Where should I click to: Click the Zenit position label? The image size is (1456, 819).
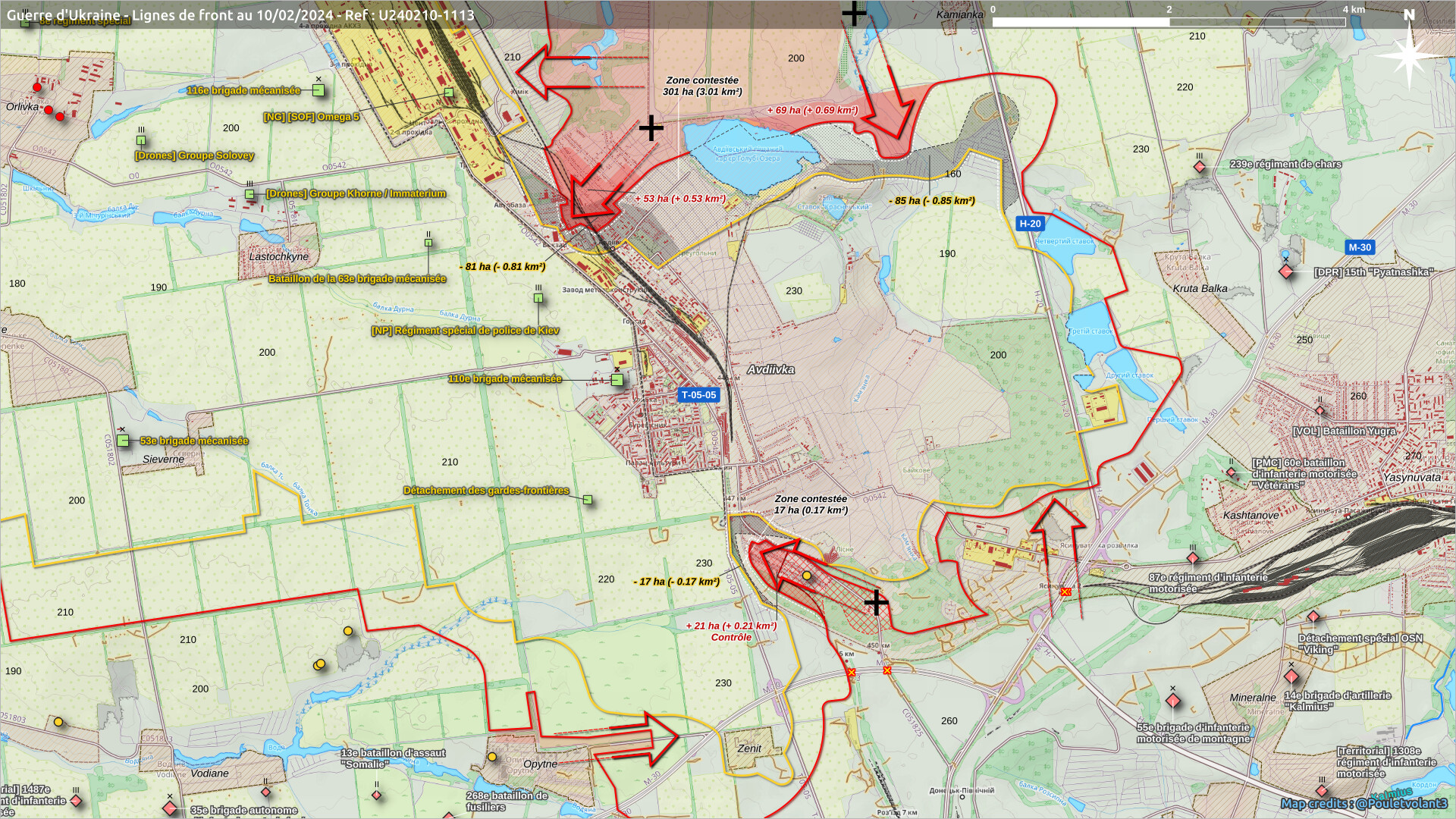point(749,748)
